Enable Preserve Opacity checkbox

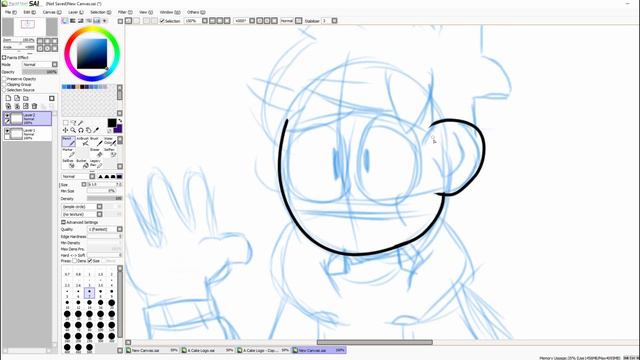point(4,79)
